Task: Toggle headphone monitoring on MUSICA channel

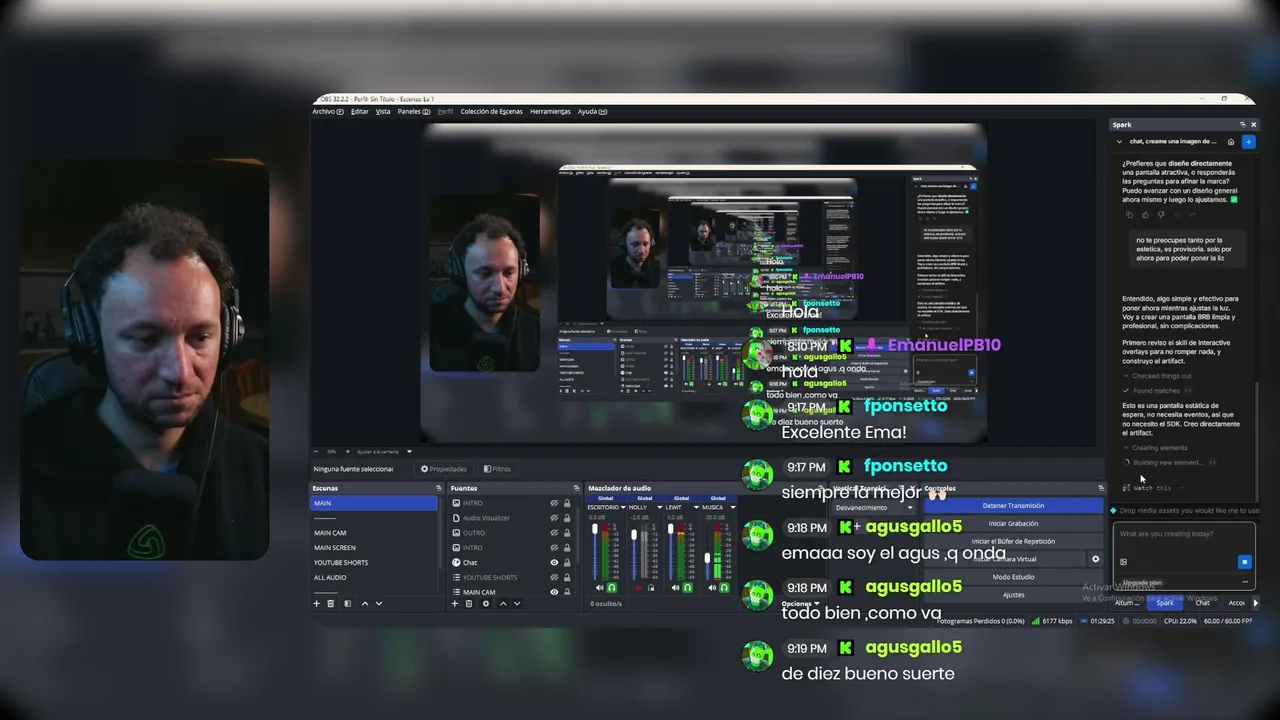Action: 725,588
